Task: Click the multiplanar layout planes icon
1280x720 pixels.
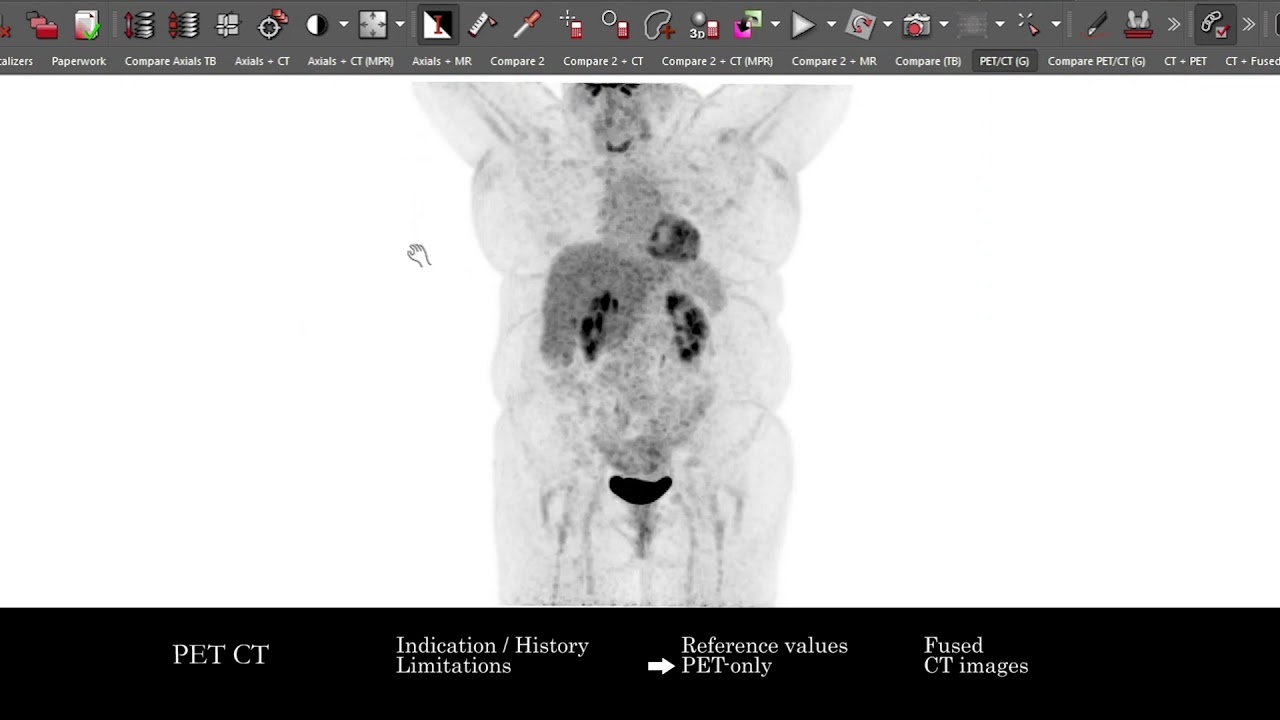Action: 228,25
